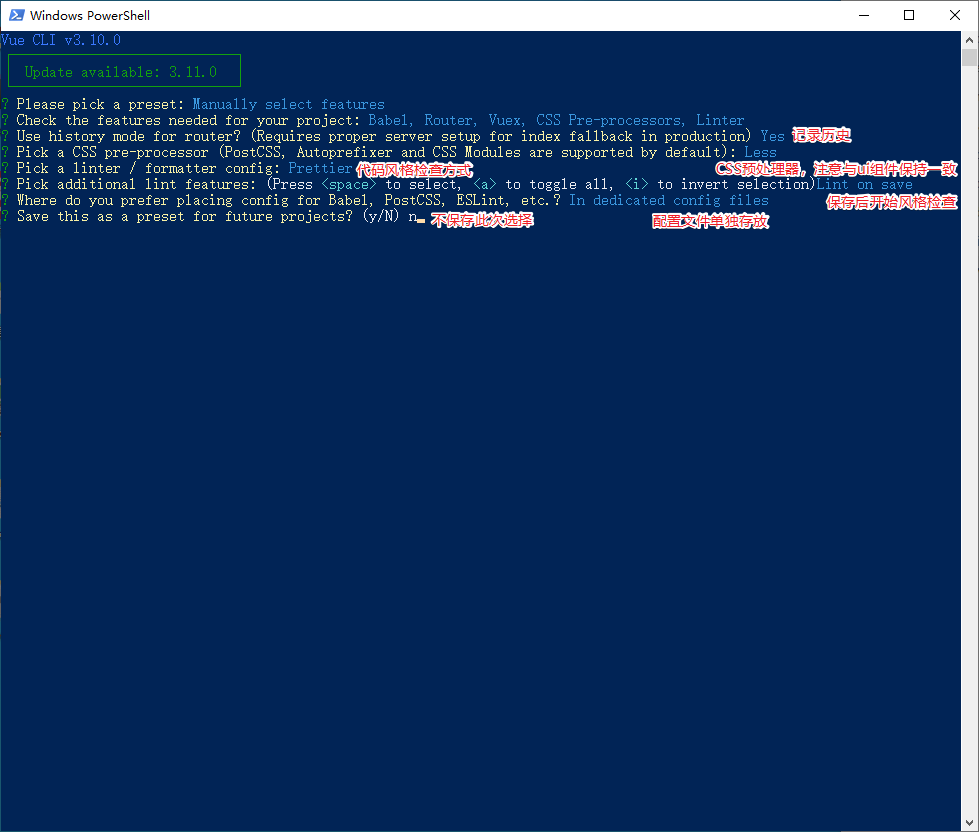
Task: Click the red '配置文件单独存放' annotation
Action: [710, 222]
